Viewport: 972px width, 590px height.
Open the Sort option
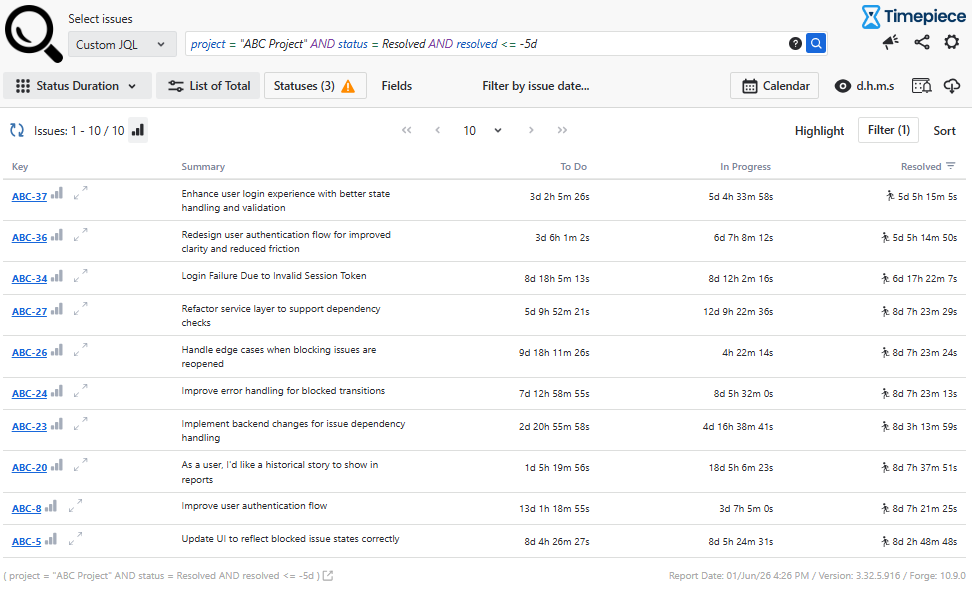coord(944,131)
